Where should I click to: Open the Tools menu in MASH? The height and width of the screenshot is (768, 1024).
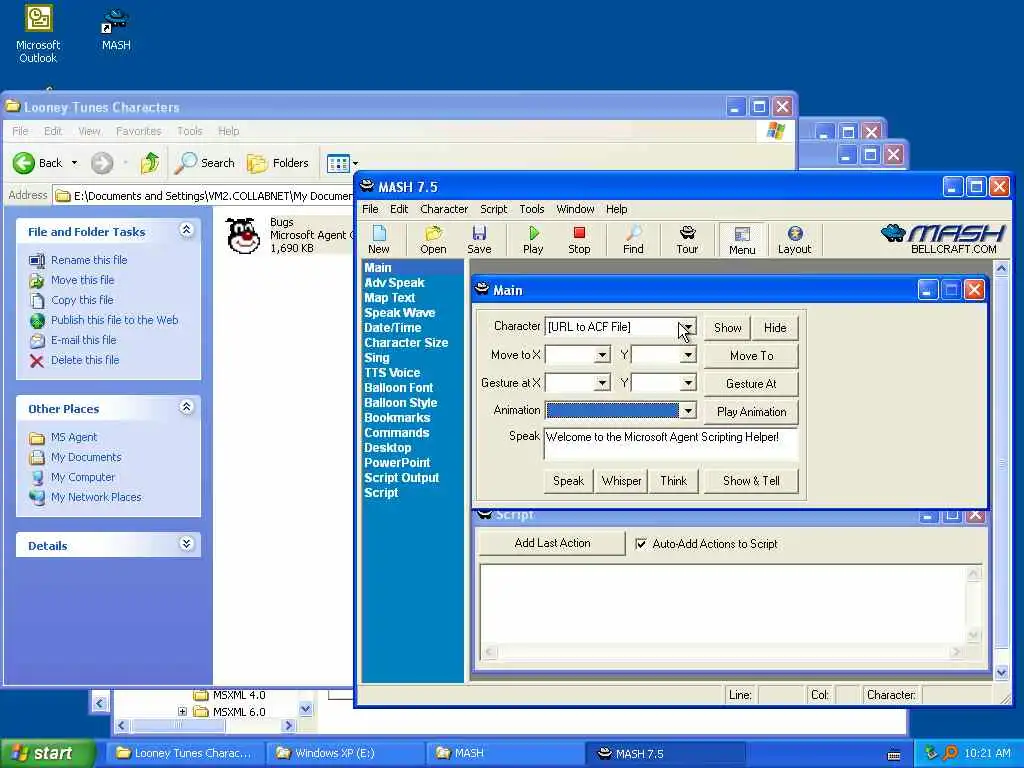532,209
